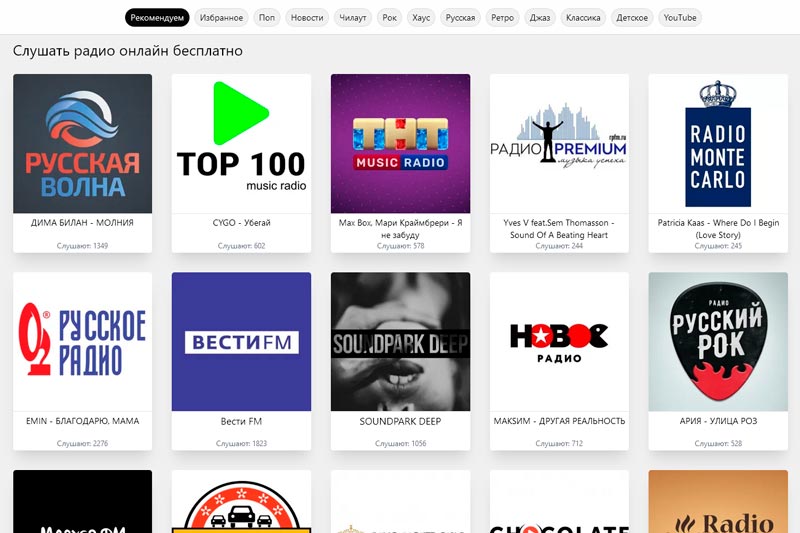The image size is (800, 533).
Task: Click heading Слушать радио онлайн бесплатно
Action: (128, 51)
